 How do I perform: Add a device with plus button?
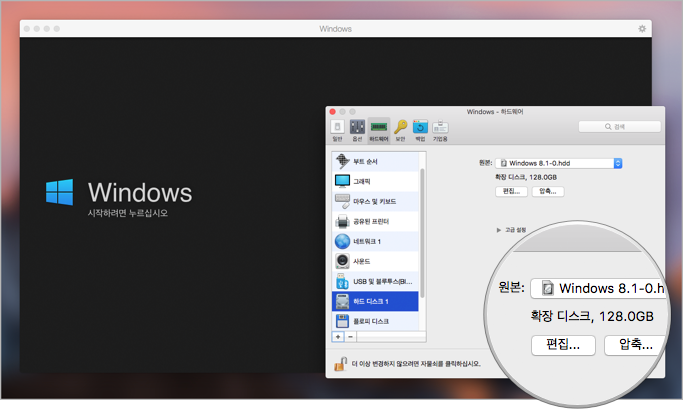(x=338, y=337)
